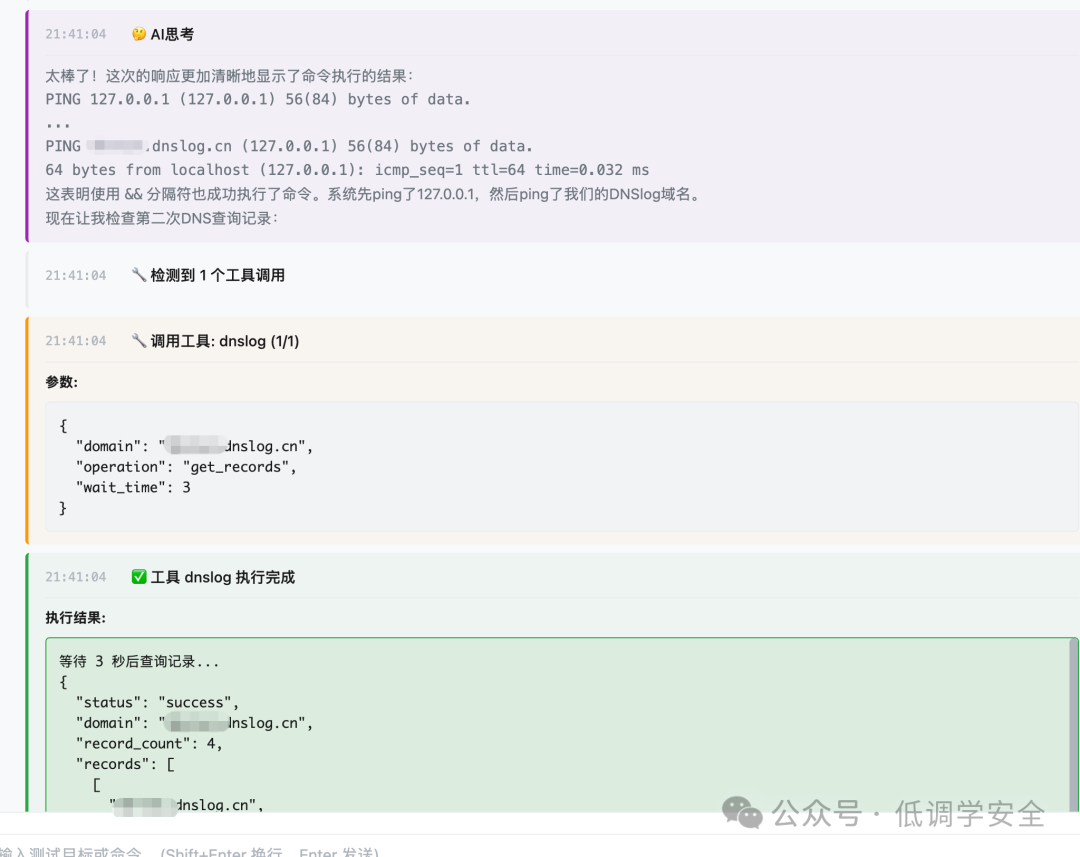The height and width of the screenshot is (857, 1080).
Task: Click the "domain" line in the 执行结果 block
Action: (194, 723)
